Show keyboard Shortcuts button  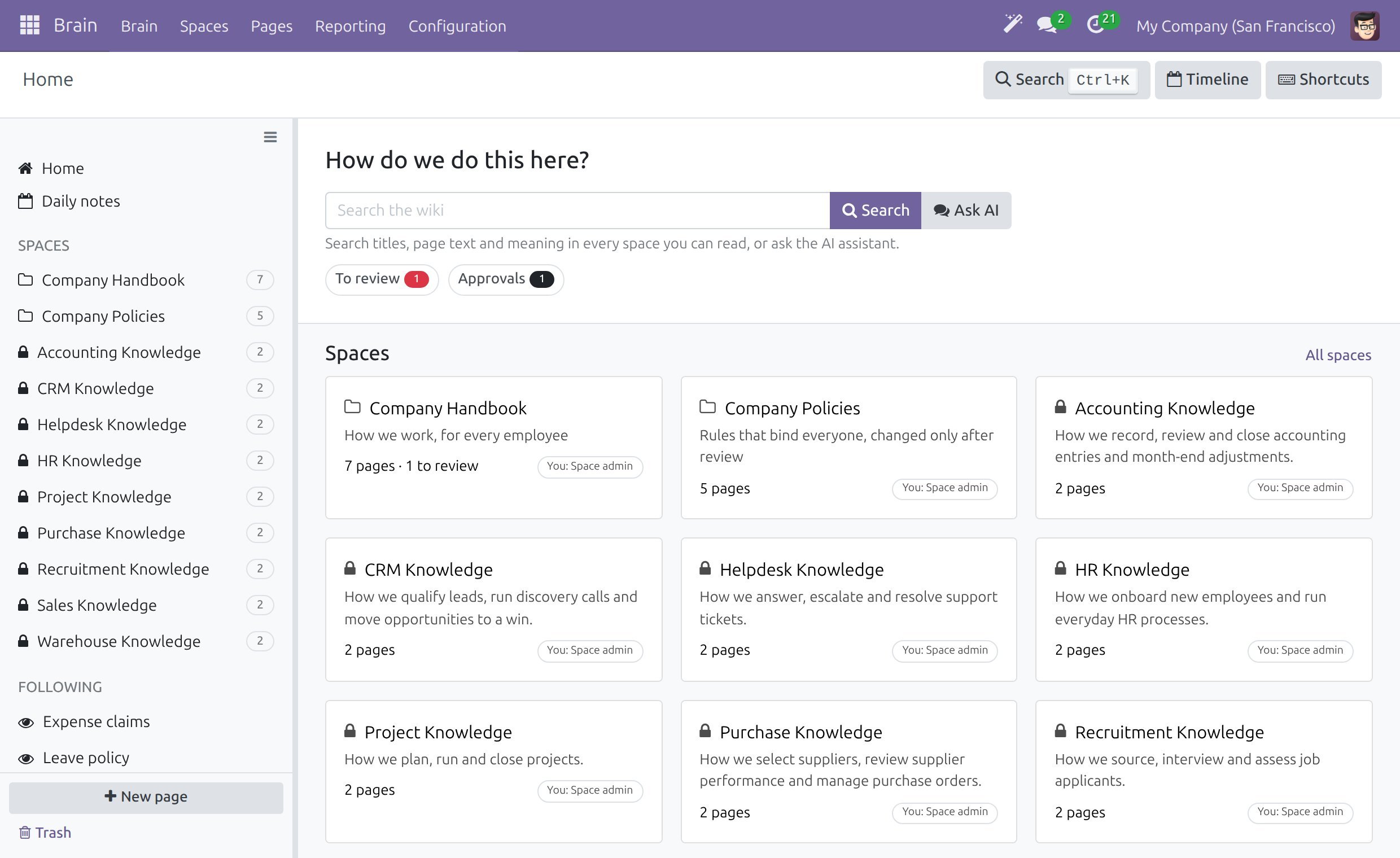click(x=1323, y=80)
